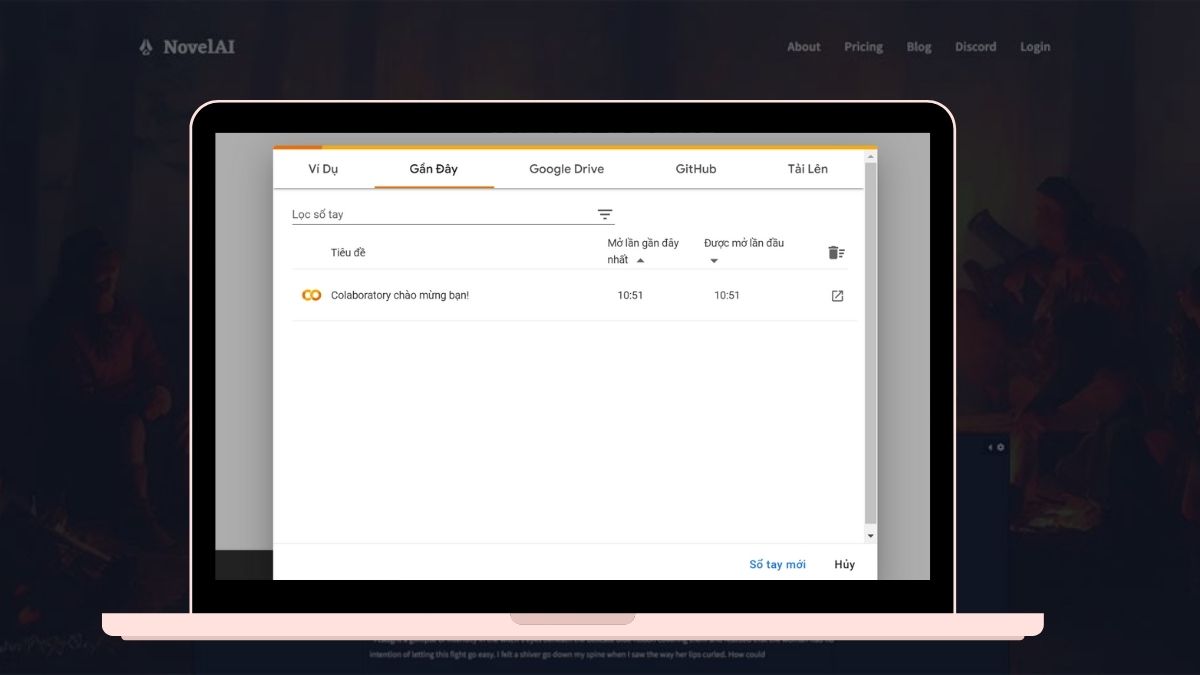
Task: Select the Gần Đây tab
Action: tap(433, 169)
